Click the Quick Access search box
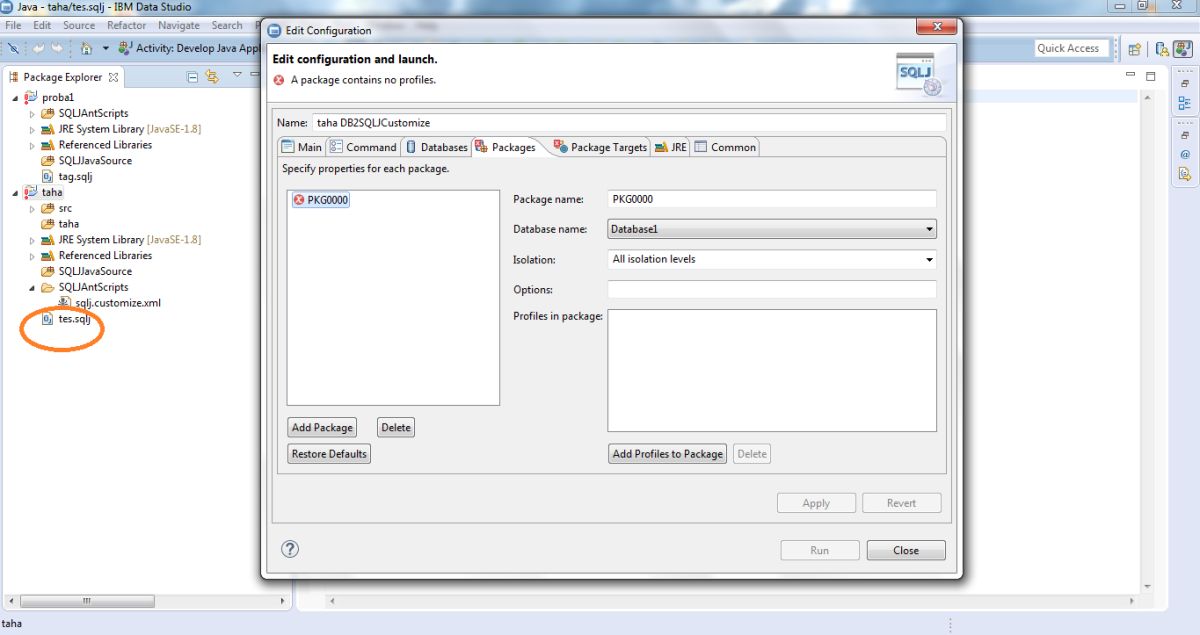 point(1073,48)
